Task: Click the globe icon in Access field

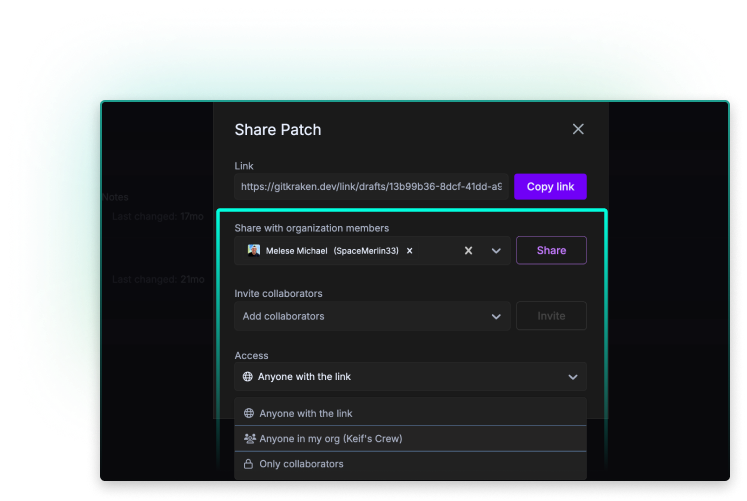Action: 248,377
